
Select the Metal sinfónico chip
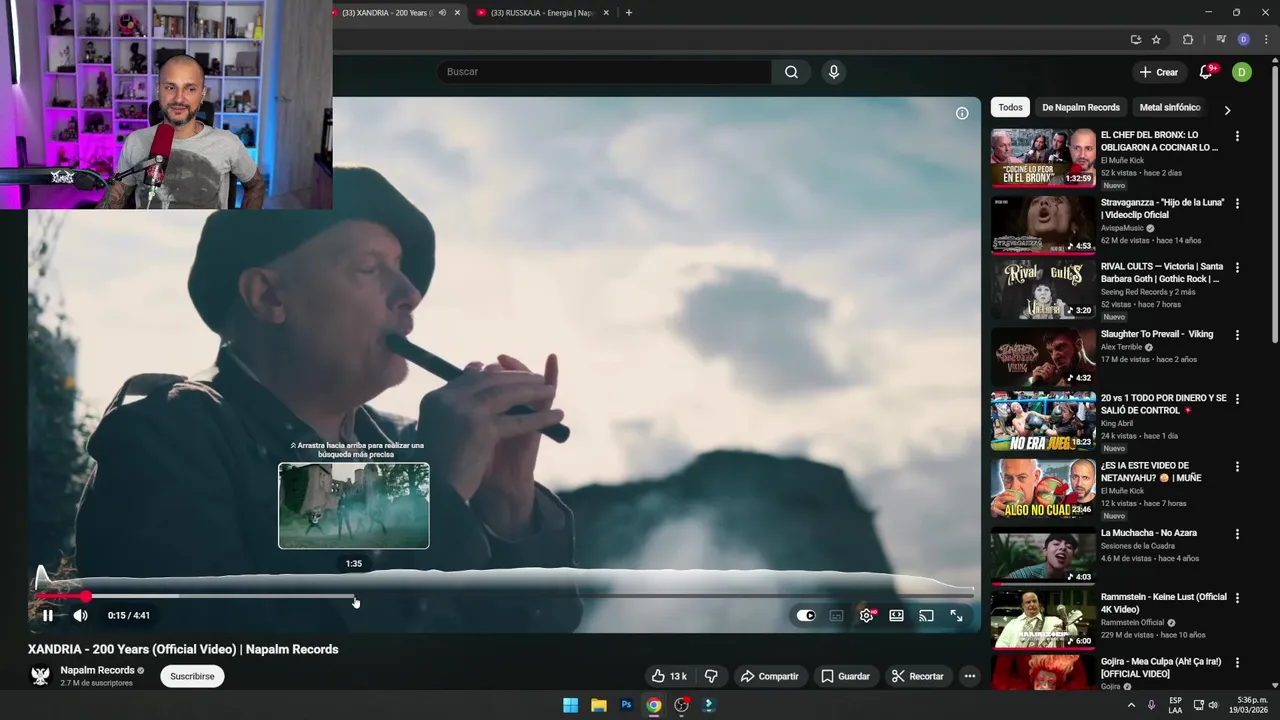pyautogui.click(x=1170, y=107)
